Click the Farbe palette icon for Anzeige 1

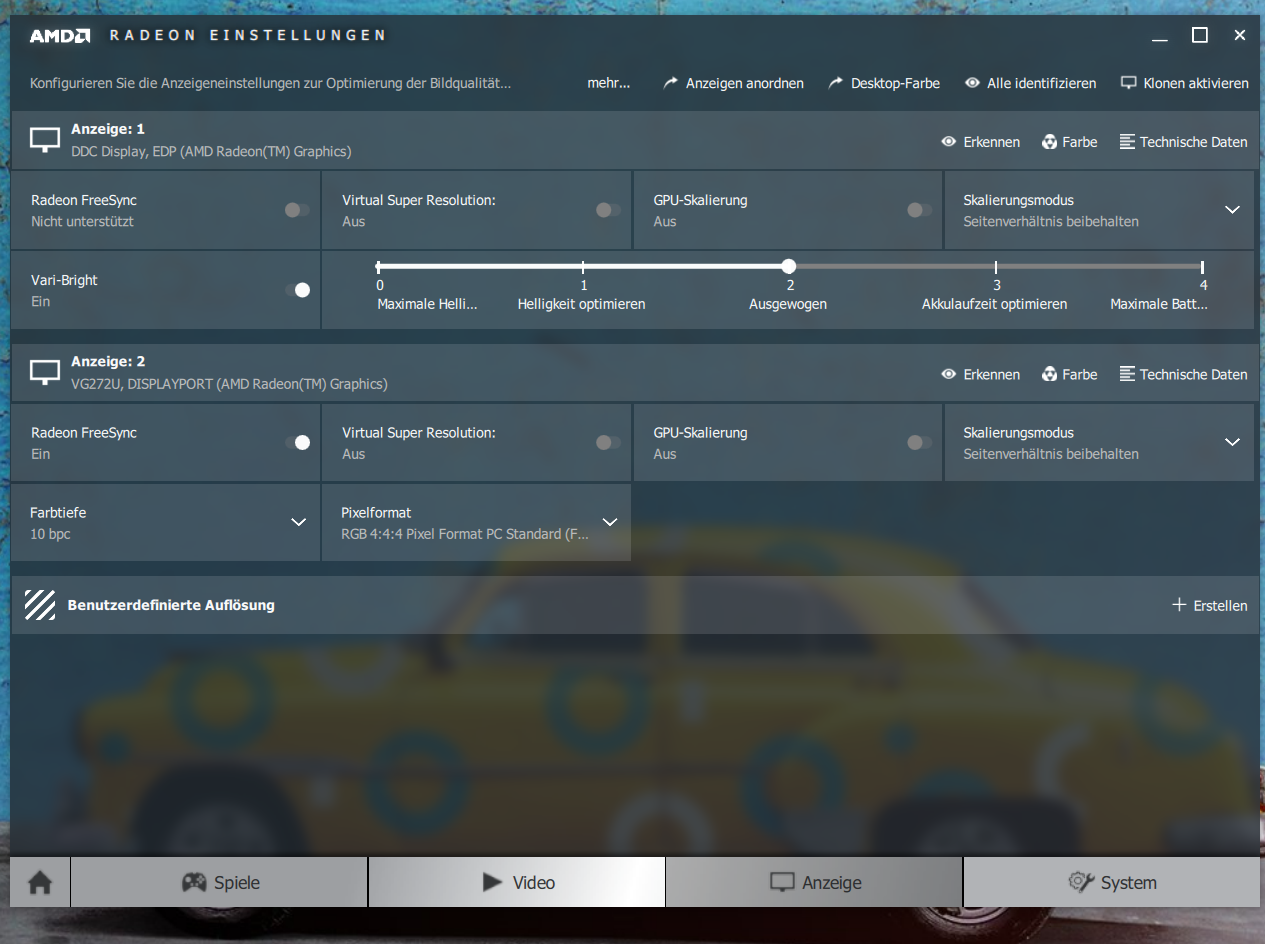(1049, 142)
